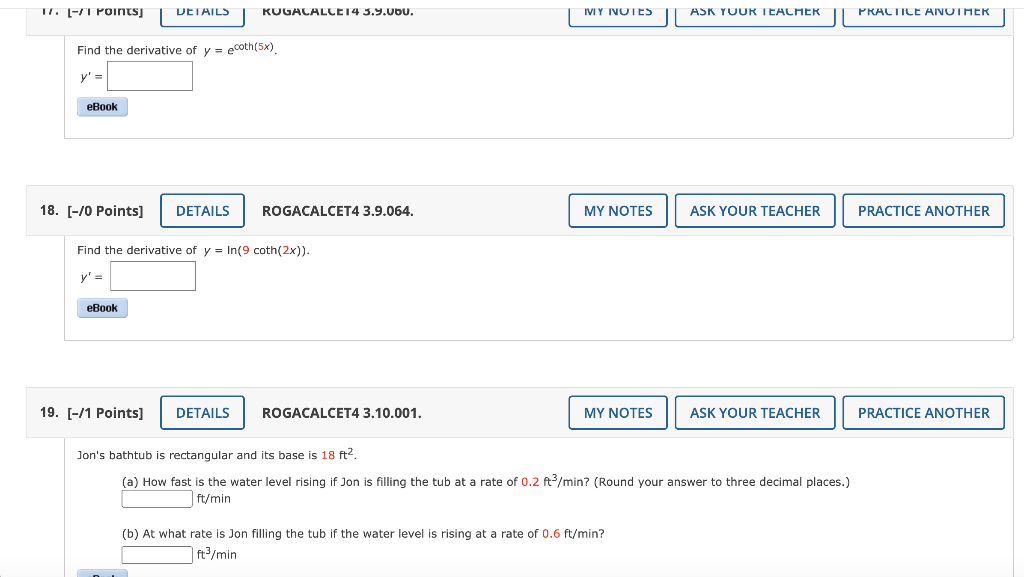Screen dimensions: 1024x577
Task: Click part (b) question text about filling rate
Action: pos(363,533)
